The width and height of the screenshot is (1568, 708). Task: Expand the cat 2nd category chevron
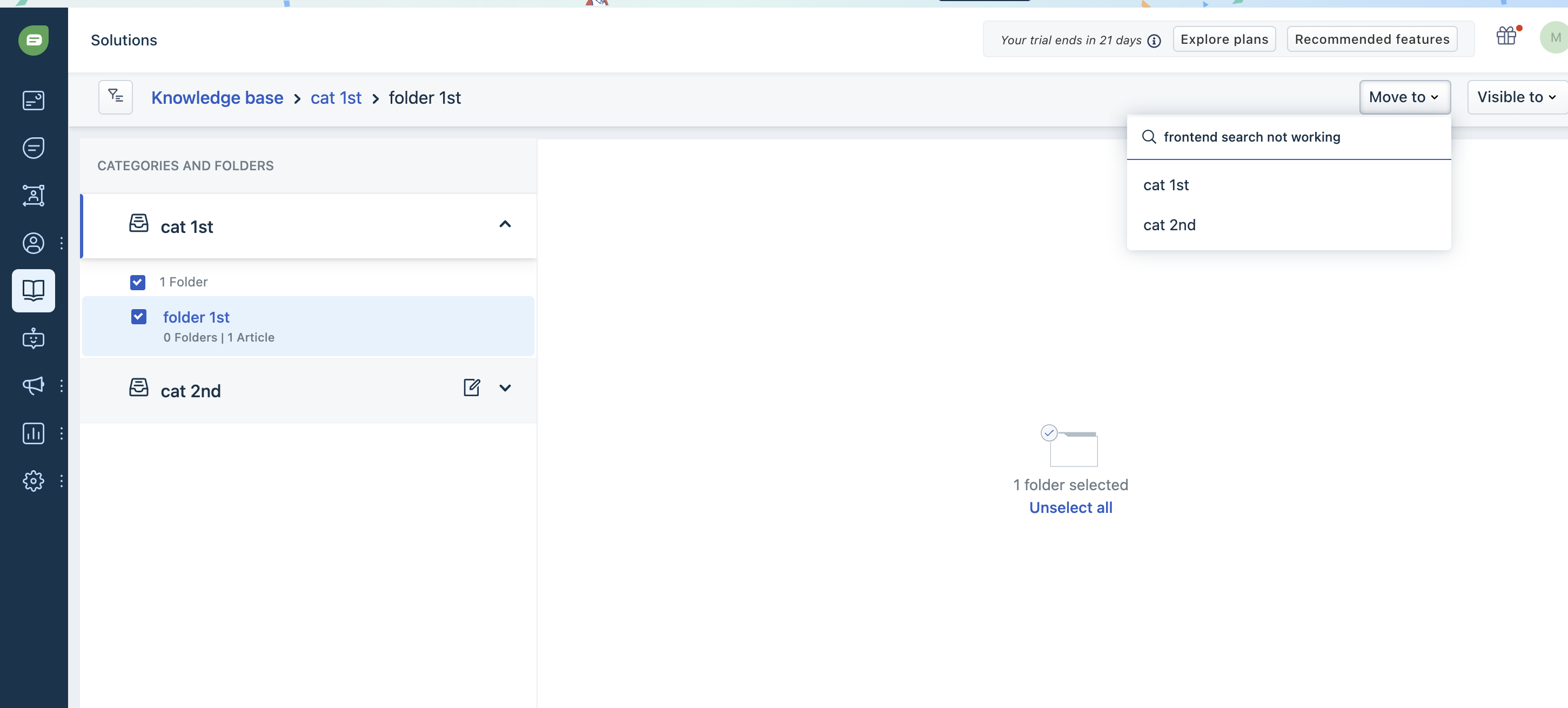tap(505, 388)
